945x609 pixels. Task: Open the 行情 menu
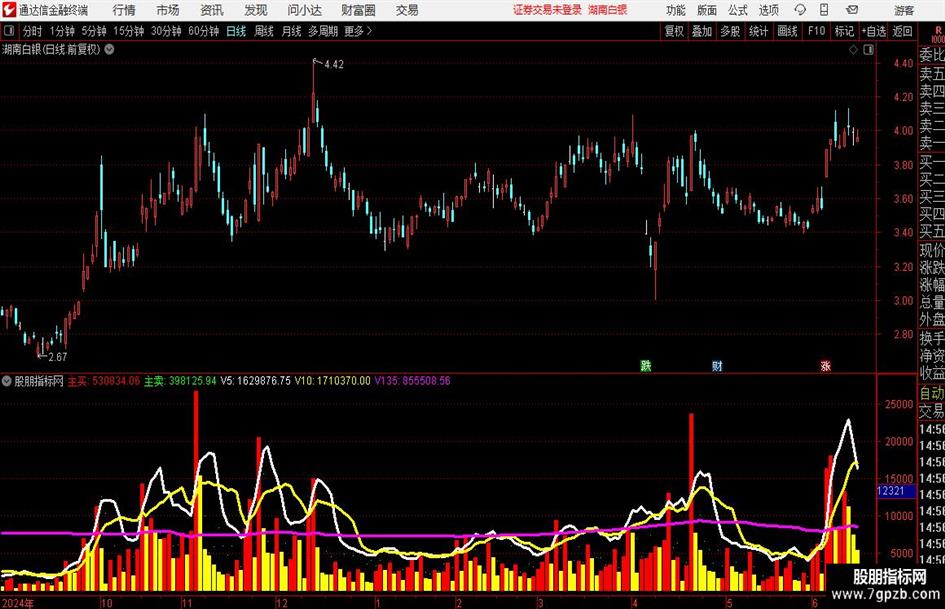124,10
